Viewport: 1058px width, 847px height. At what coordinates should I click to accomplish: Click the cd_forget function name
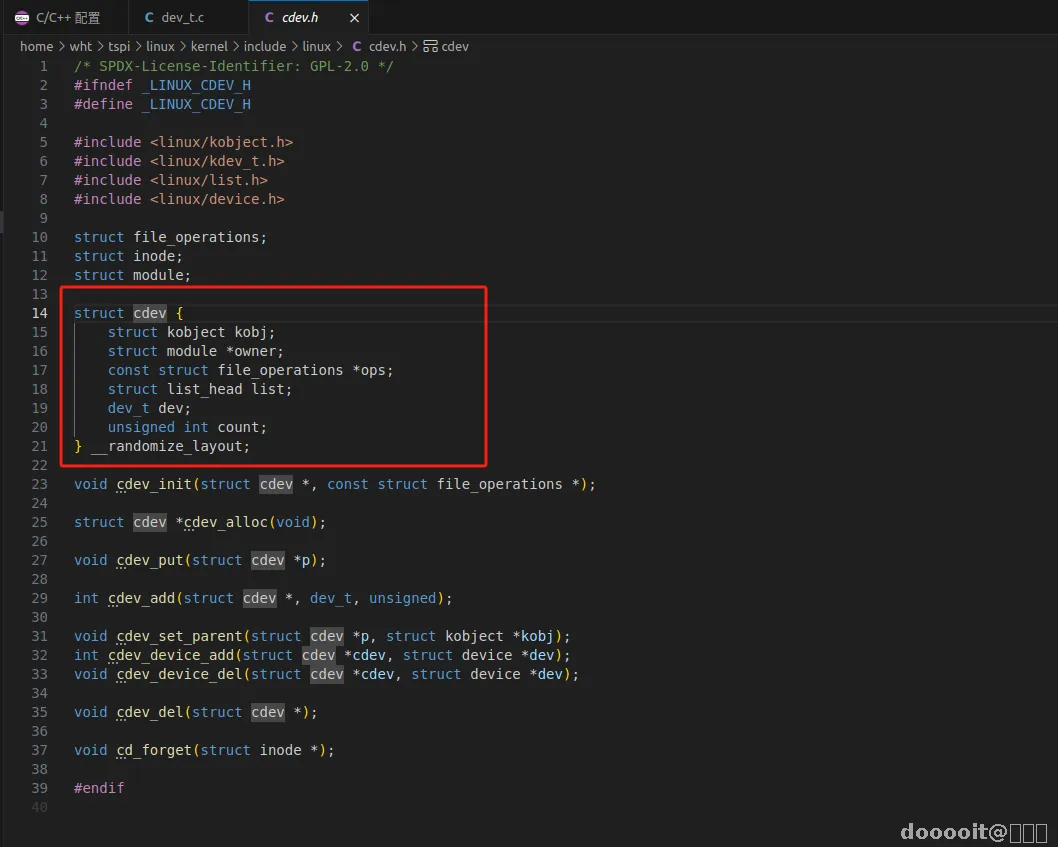(154, 750)
